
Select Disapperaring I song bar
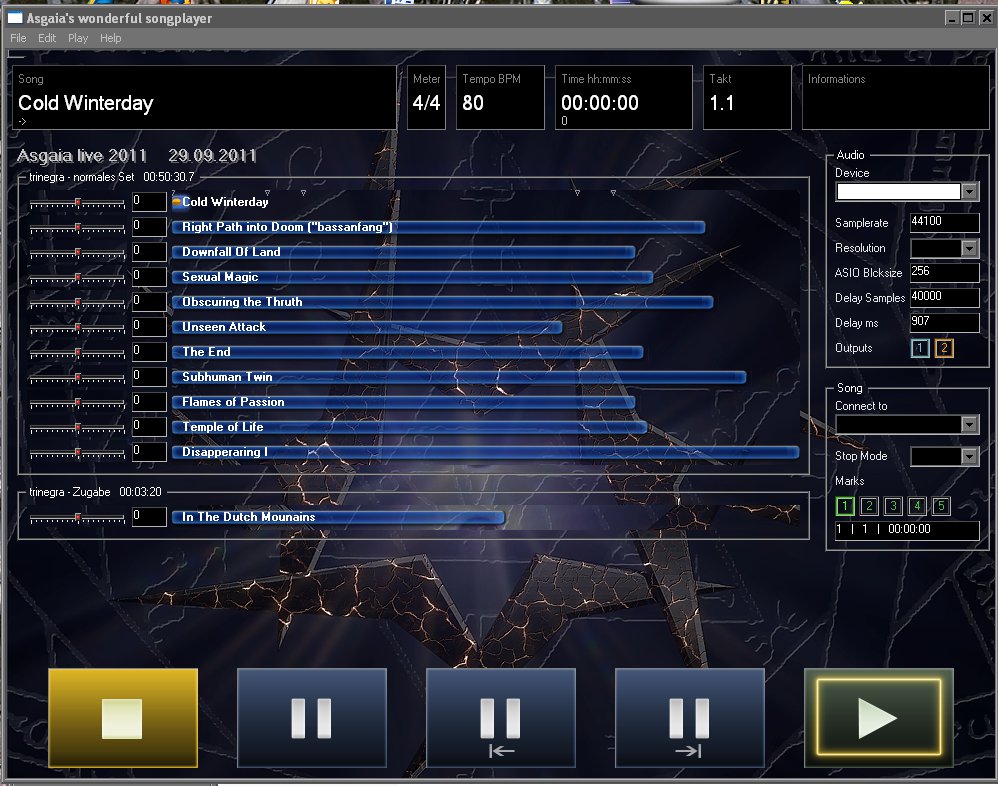pyautogui.click(x=485, y=452)
